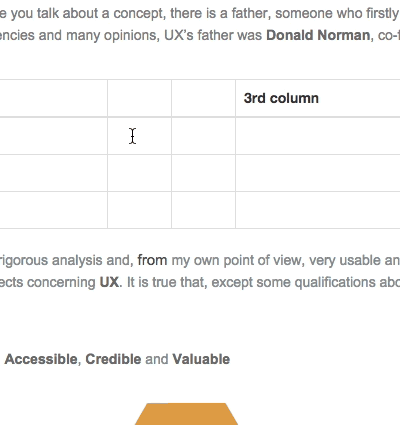Click the first body-row cell containing the text cursor
Image resolution: width=400 pixels, height=425 pixels.
pos(140,136)
